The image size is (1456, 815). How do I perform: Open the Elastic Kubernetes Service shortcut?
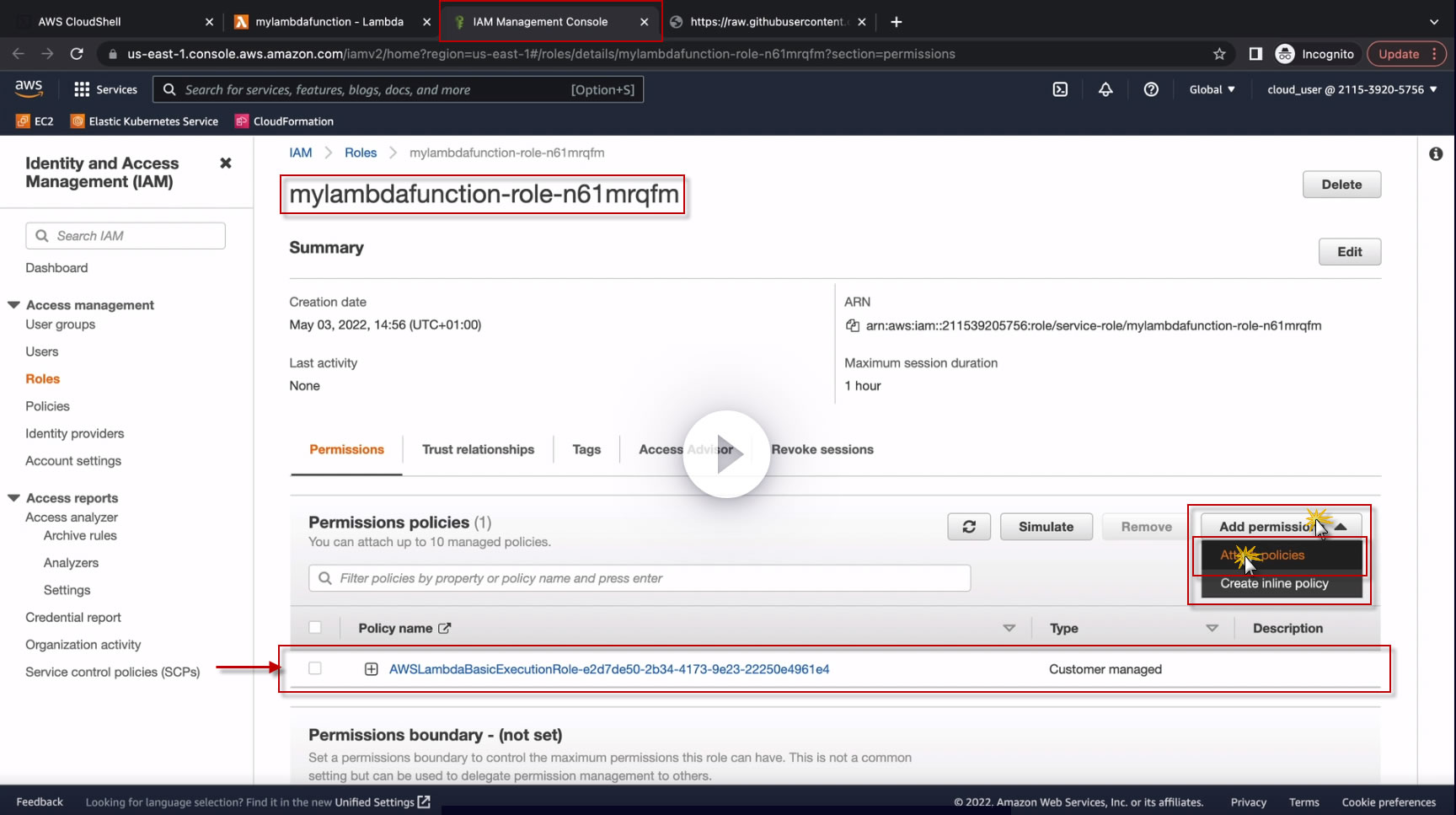144,121
